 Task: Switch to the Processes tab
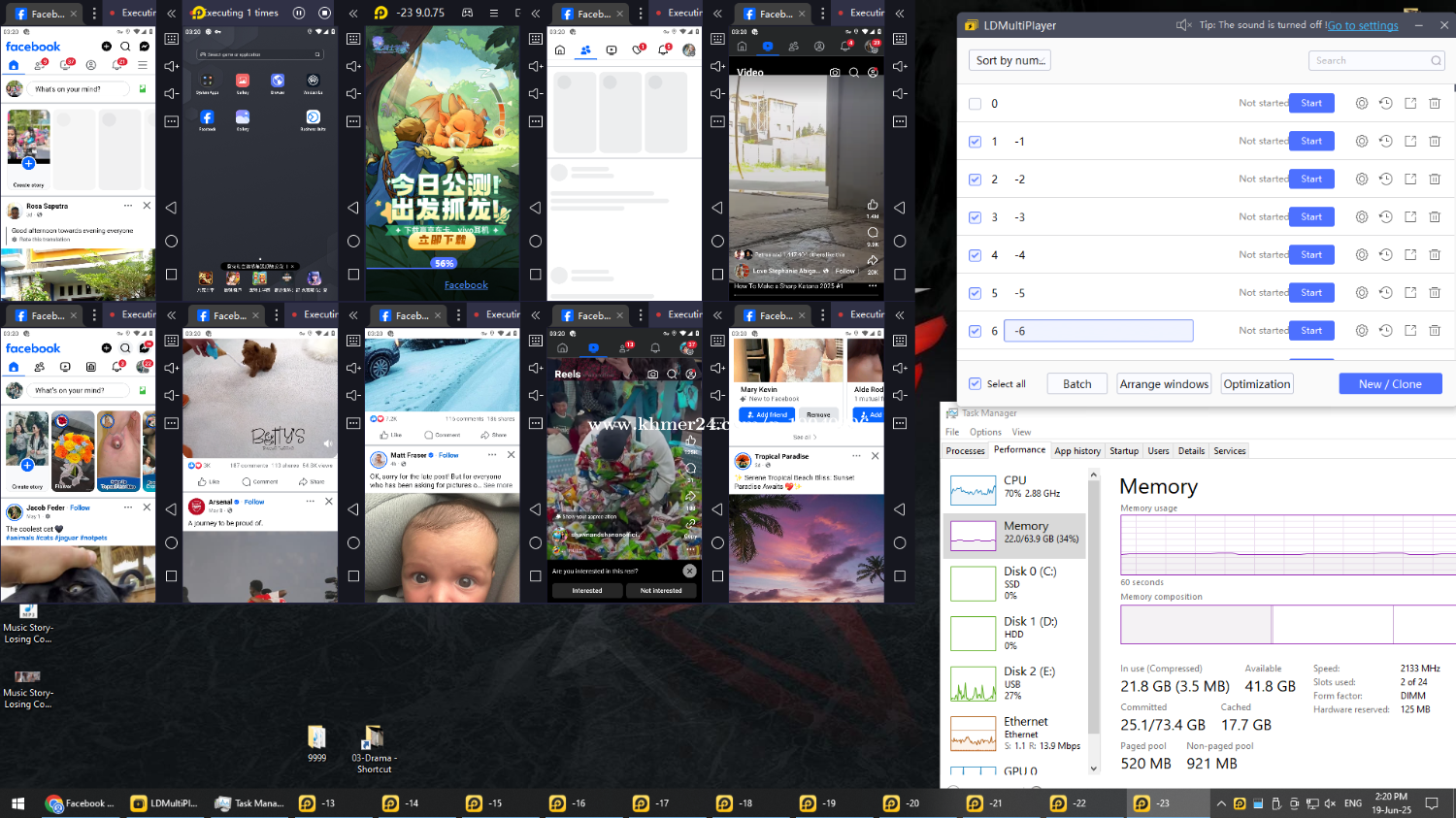tap(965, 451)
